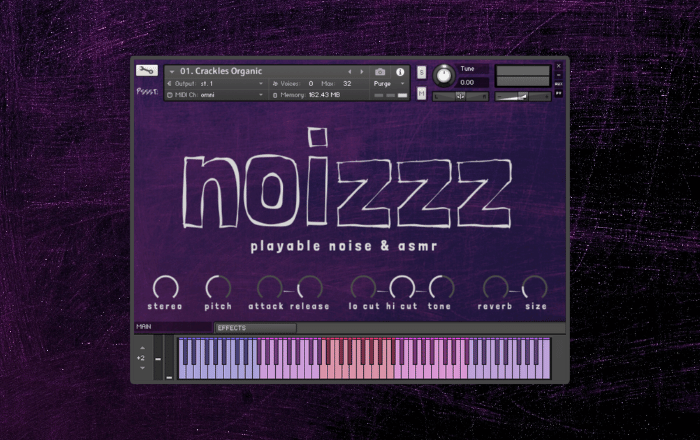Click the pitch knob

click(x=218, y=287)
